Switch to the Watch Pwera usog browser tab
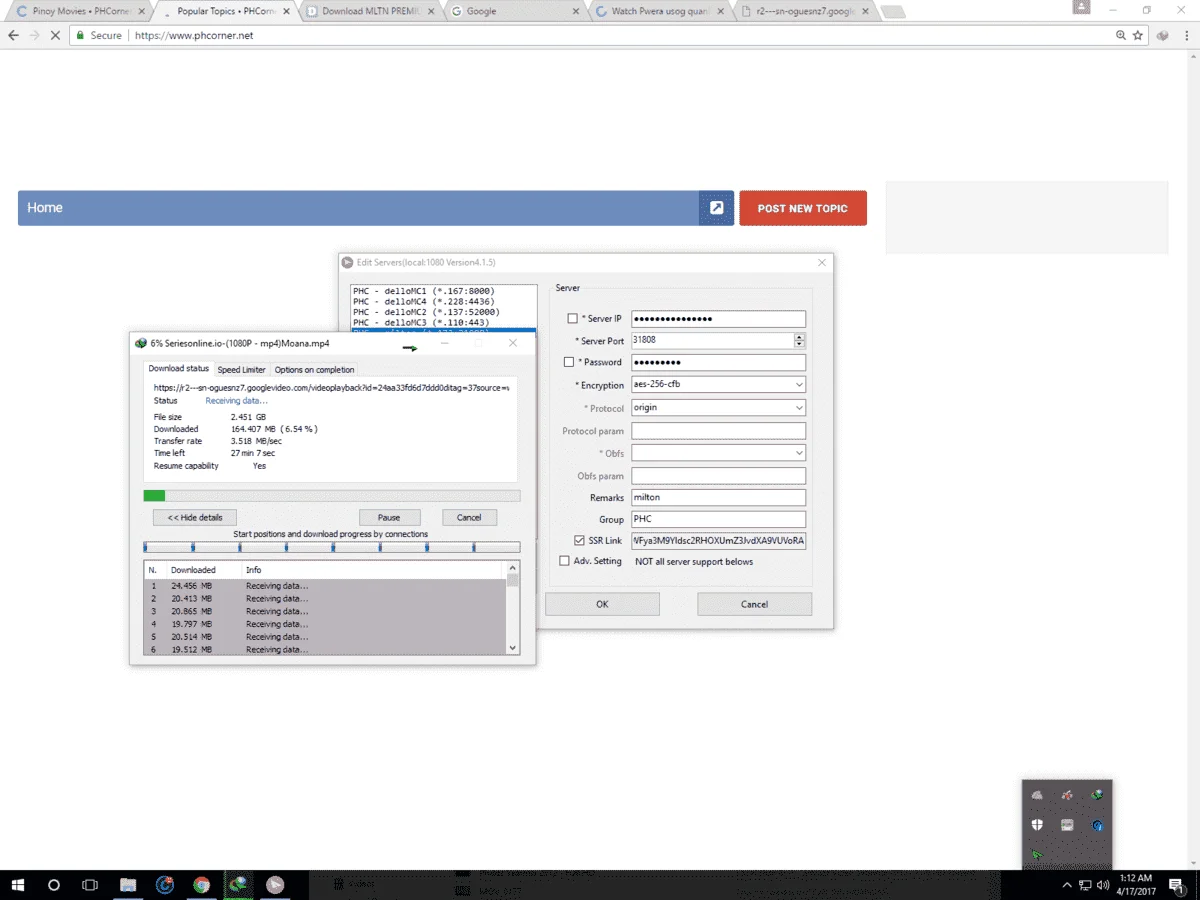Screen dimensions: 1200x900 pyautogui.click(x=657, y=11)
